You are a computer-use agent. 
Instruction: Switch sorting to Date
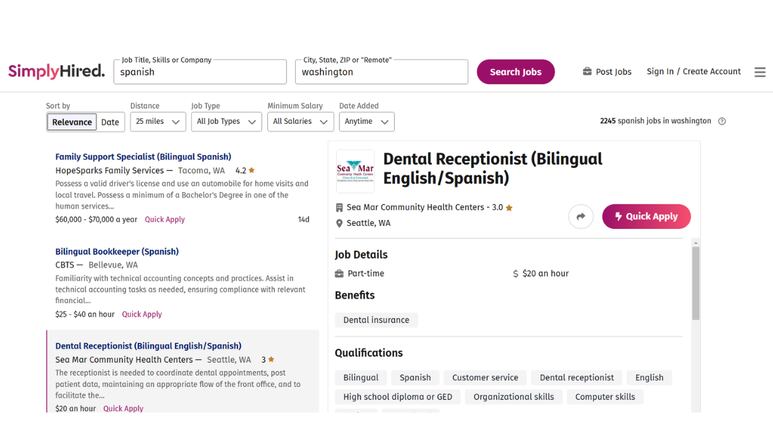coord(110,122)
